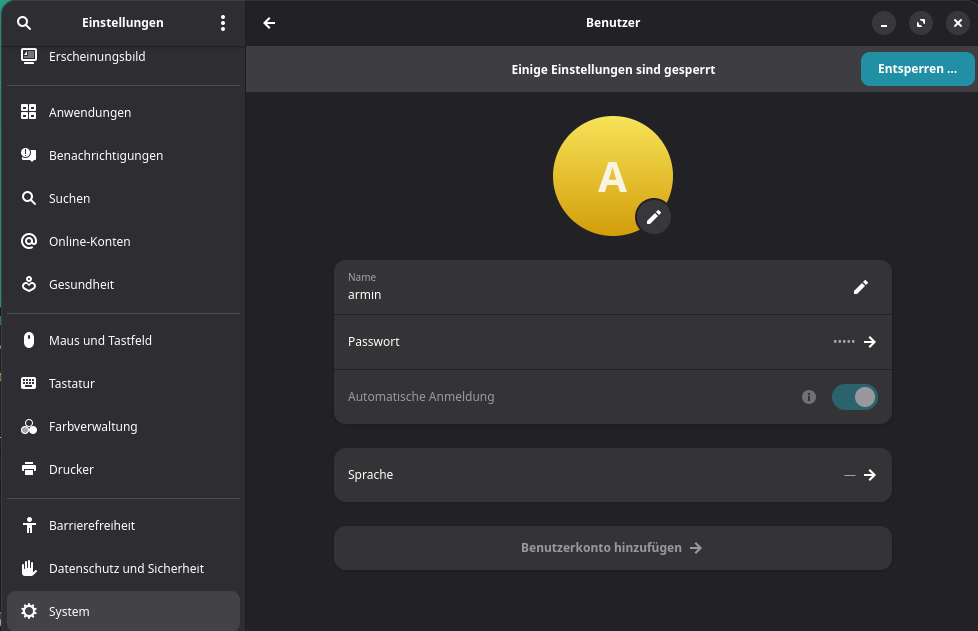Toggle the Automatische Anmeldung switch

854,397
